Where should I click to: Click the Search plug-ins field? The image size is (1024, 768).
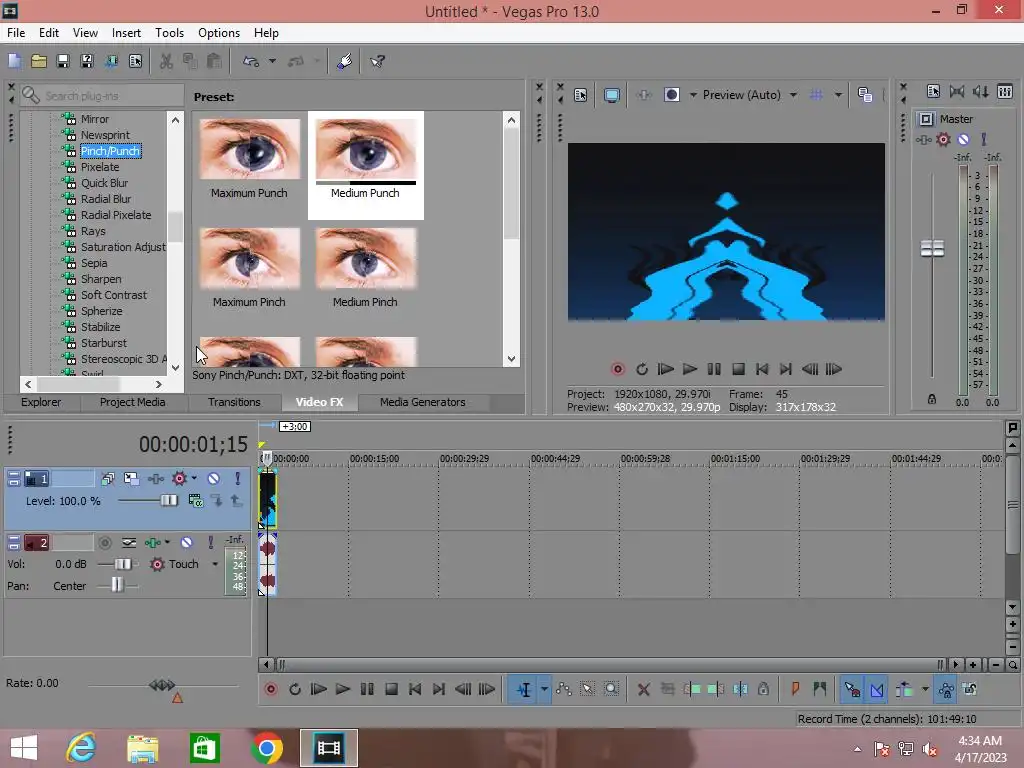click(103, 96)
